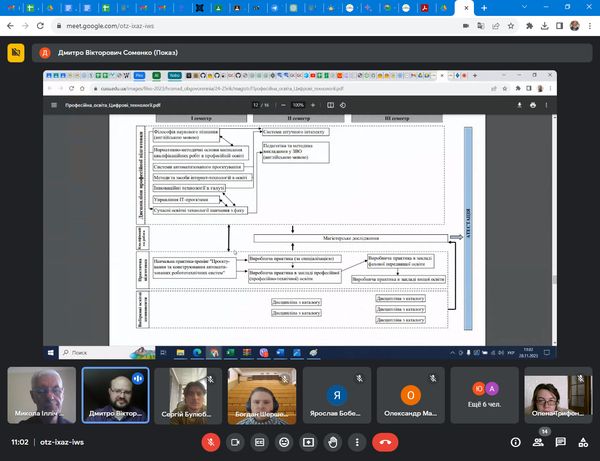Raise your hand in the meeting
Image resolution: width=600 pixels, height=461 pixels.
333,441
